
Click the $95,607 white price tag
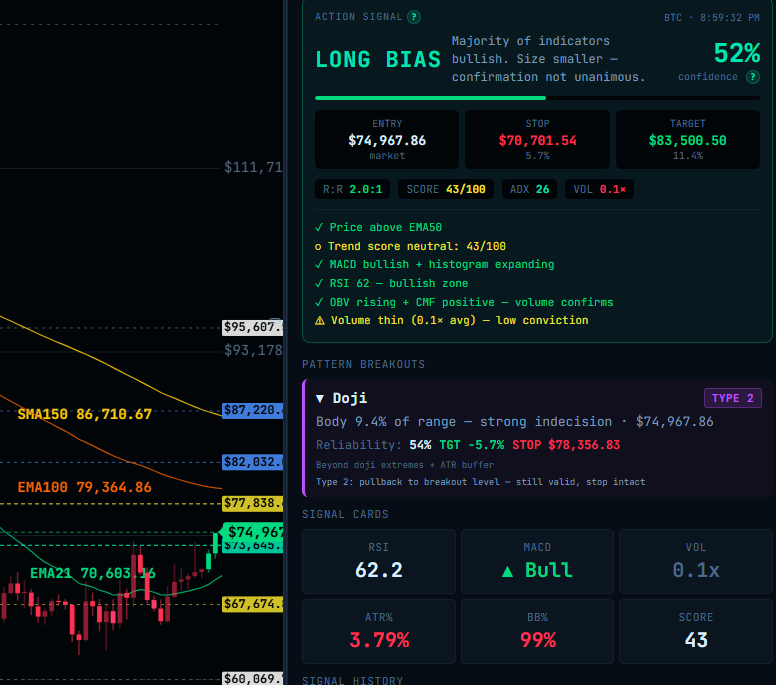coord(252,327)
